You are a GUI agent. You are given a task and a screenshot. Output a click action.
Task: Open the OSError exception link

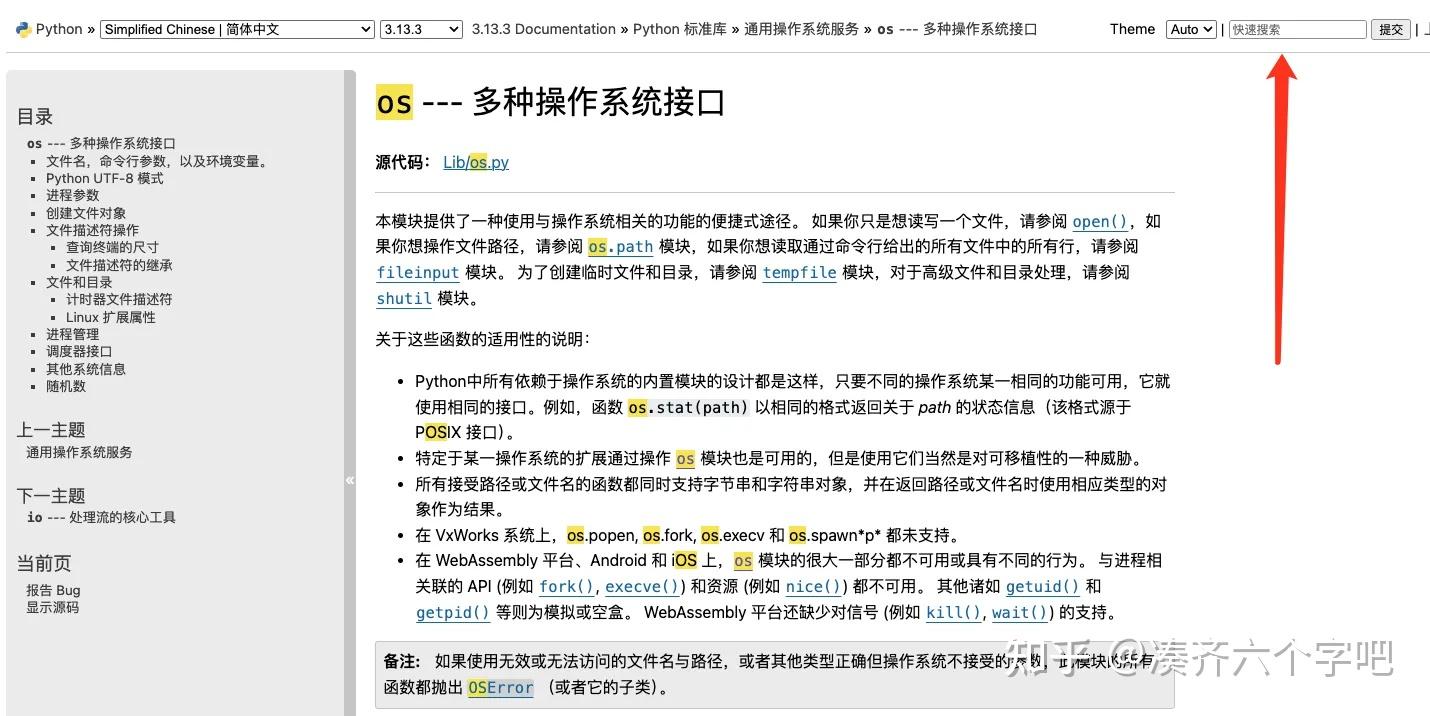pyautogui.click(x=500, y=688)
